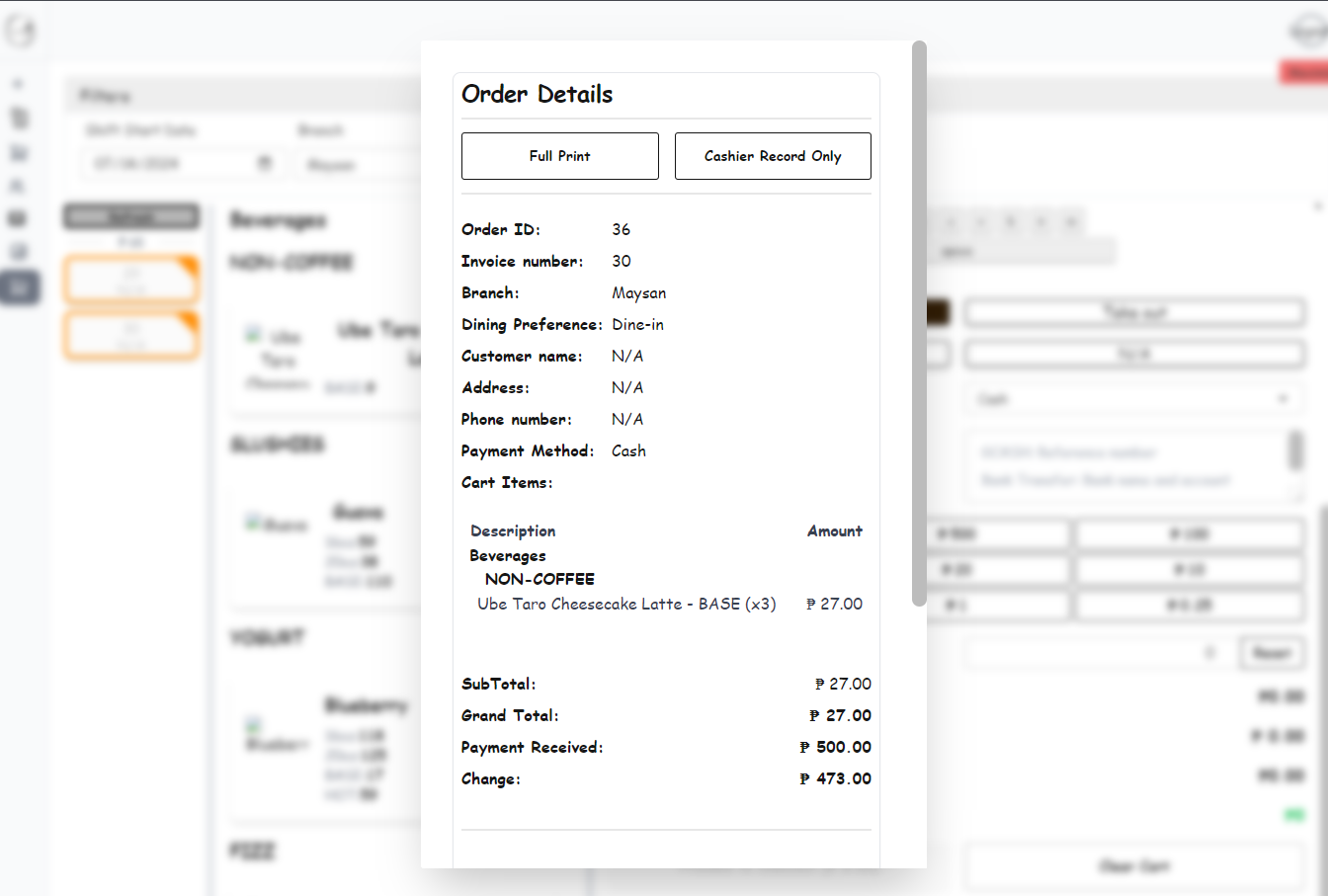Expand the sidebar using the top arrow icon

(19, 85)
